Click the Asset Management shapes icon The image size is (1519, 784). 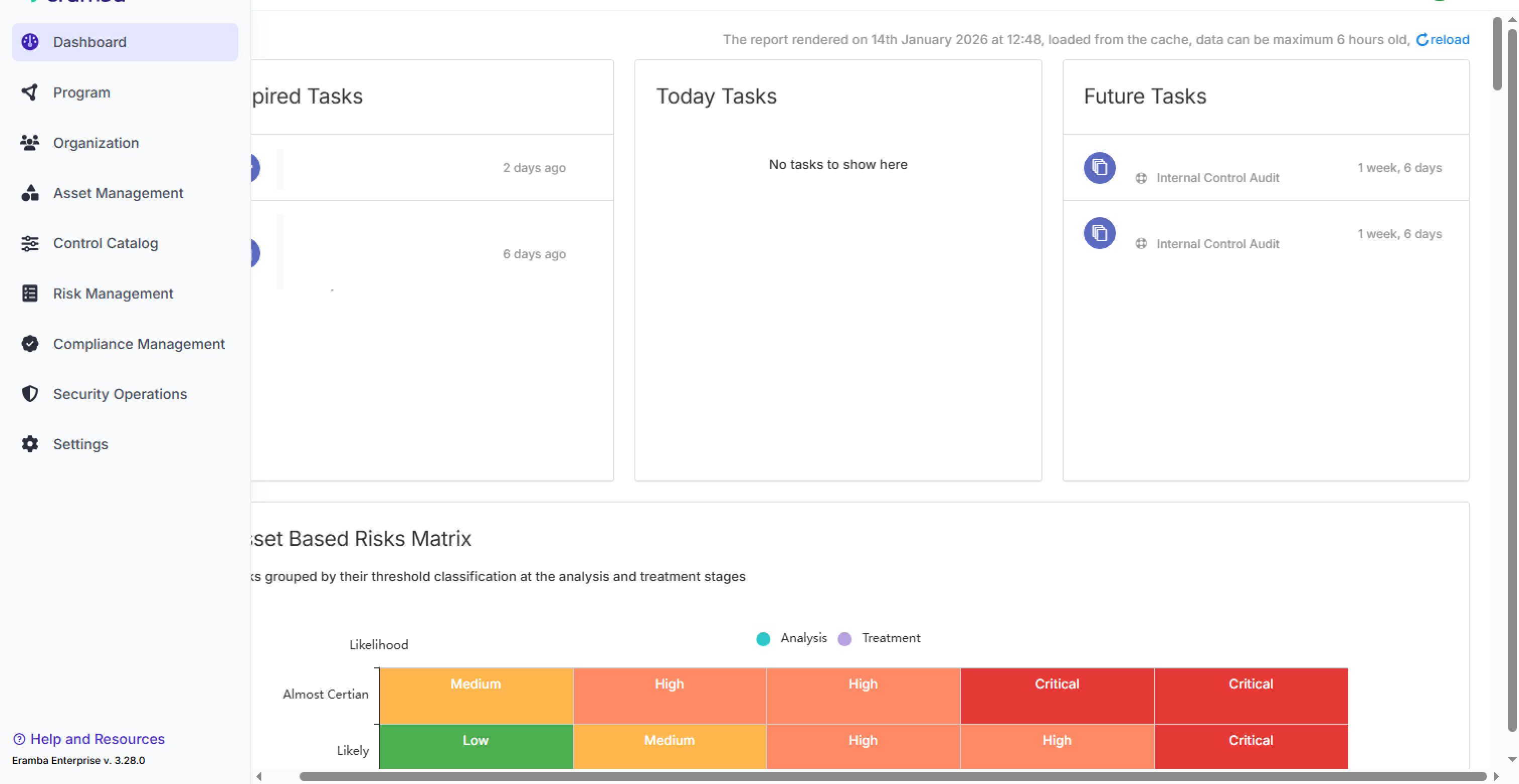click(30, 193)
